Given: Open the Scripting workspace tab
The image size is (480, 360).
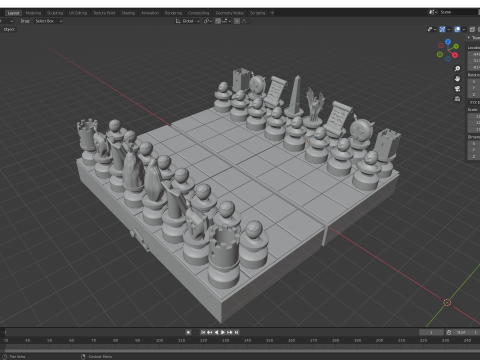Looking at the screenshot, I should pos(258,13).
